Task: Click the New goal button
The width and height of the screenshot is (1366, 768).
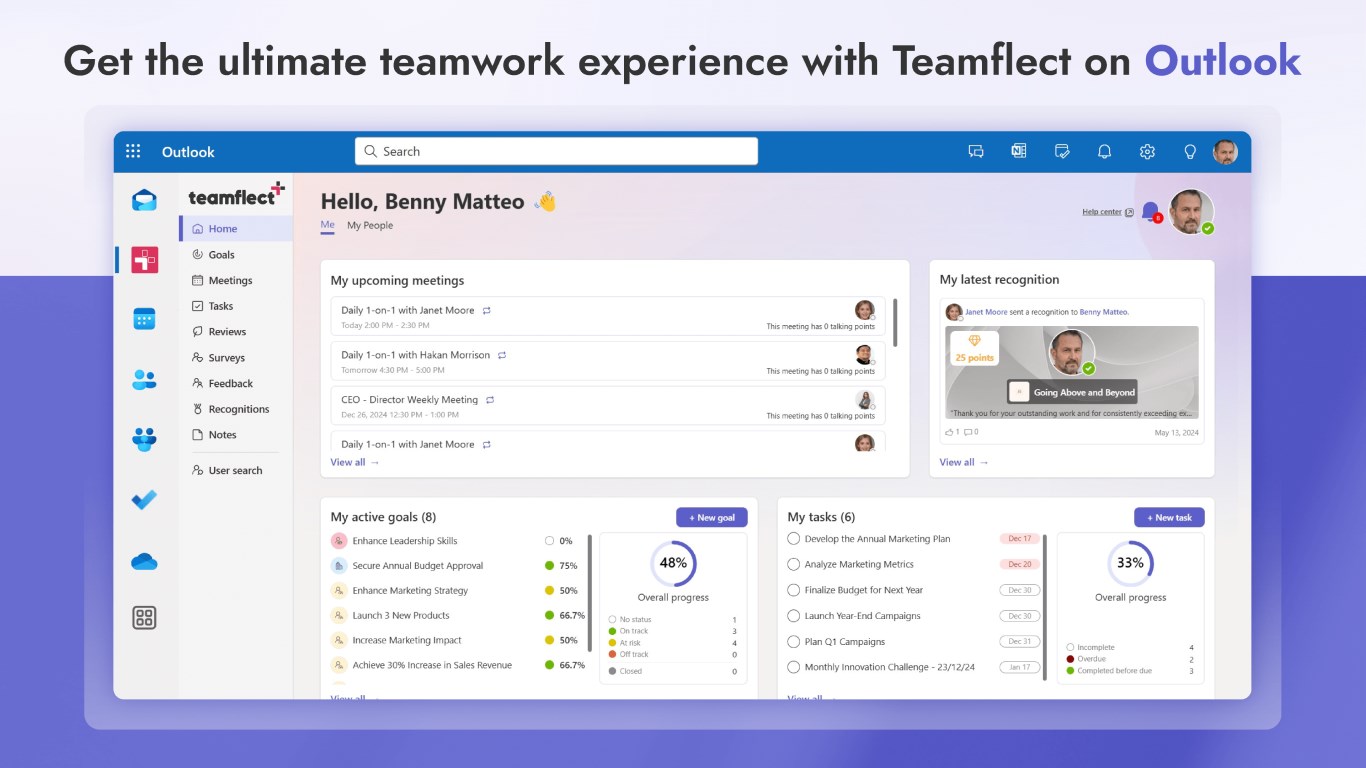Action: coord(712,517)
